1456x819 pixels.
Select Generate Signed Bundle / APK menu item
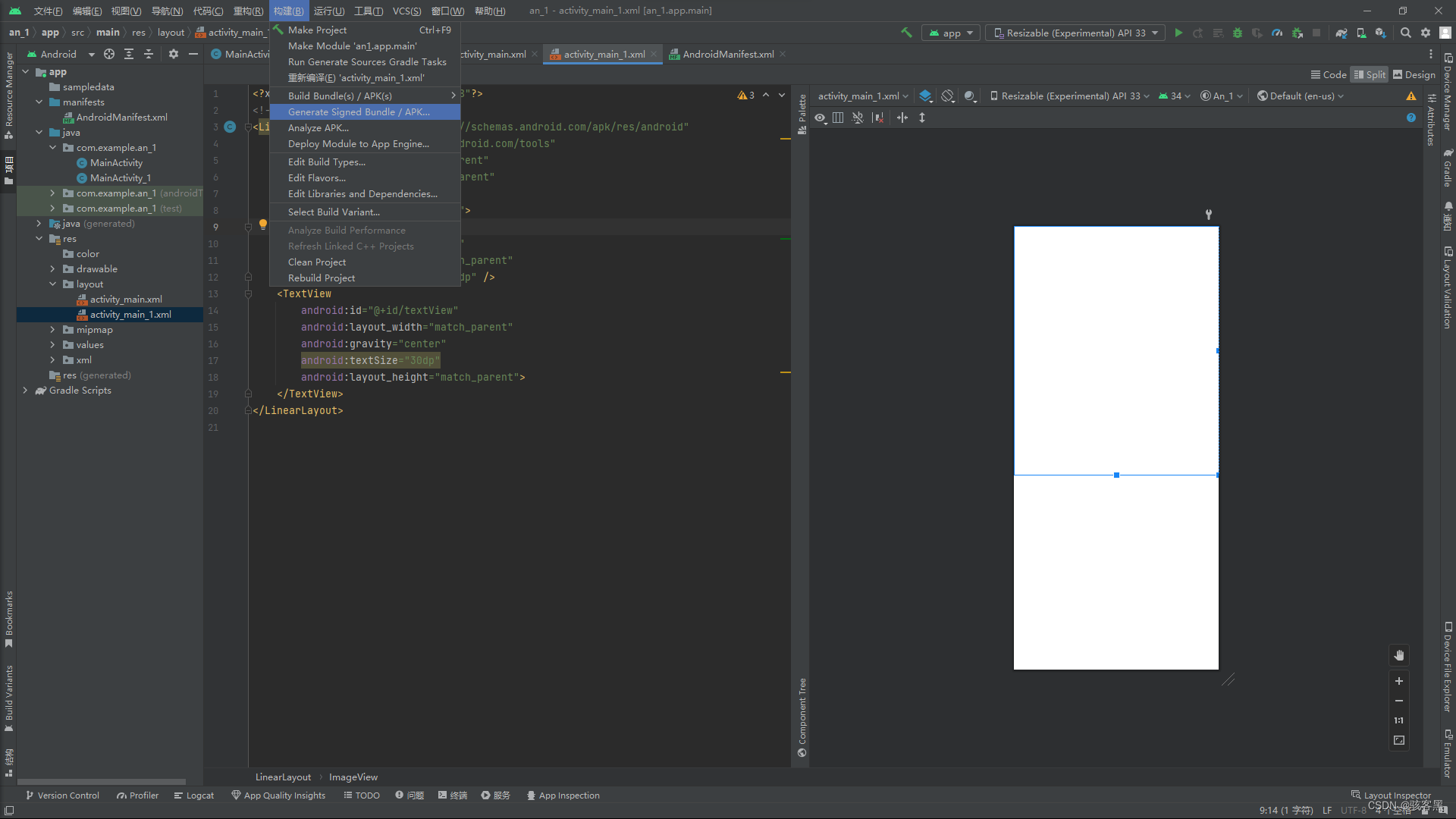click(x=359, y=112)
